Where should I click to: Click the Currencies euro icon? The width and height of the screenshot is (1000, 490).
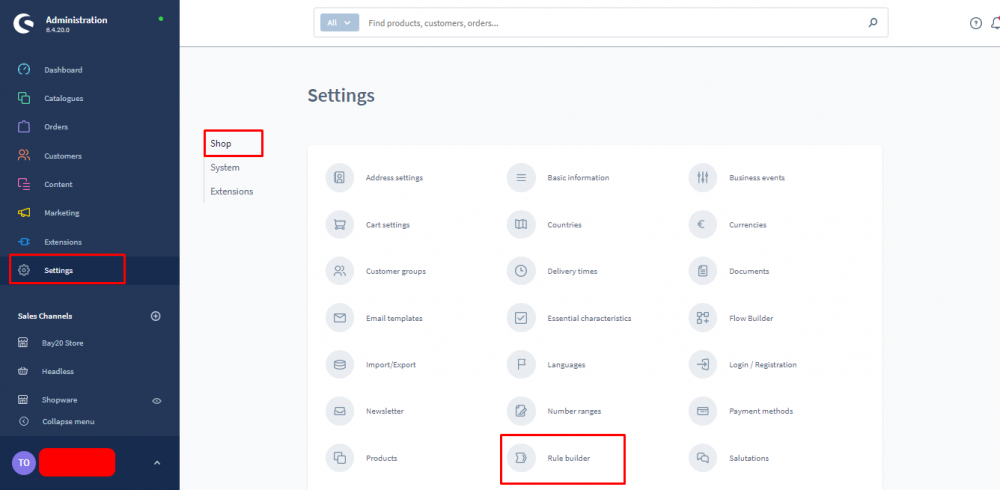tap(702, 225)
